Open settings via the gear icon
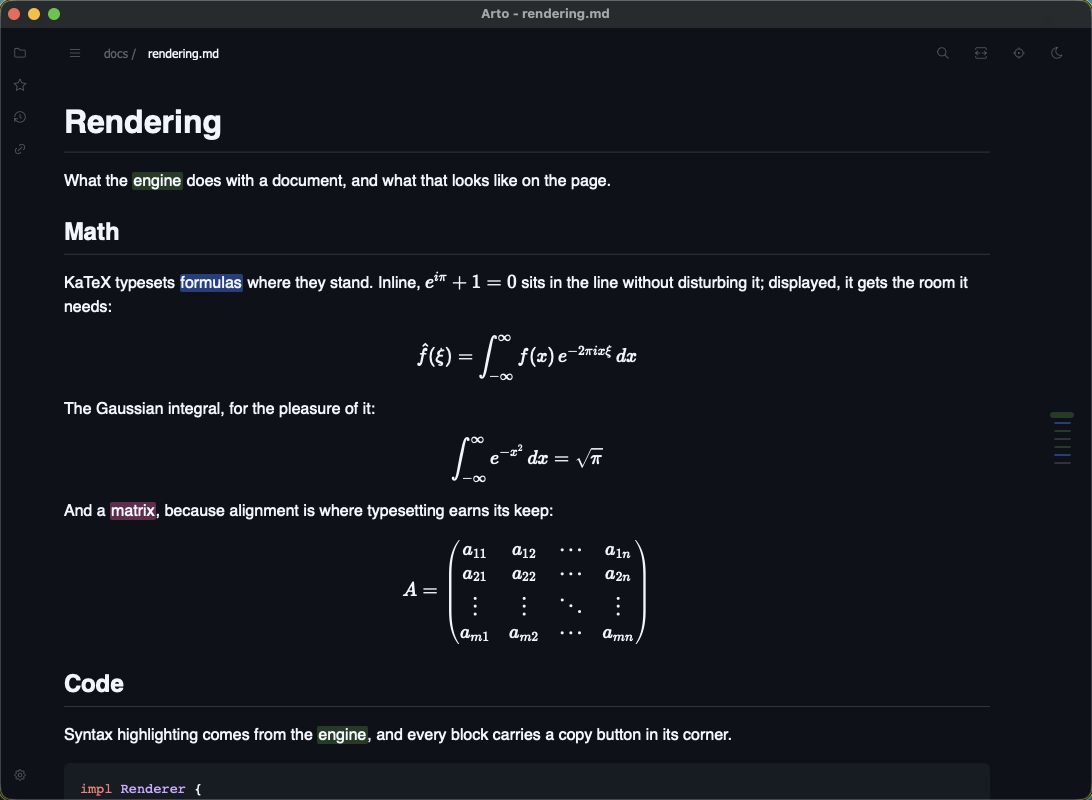The width and height of the screenshot is (1092, 800). pos(20,775)
